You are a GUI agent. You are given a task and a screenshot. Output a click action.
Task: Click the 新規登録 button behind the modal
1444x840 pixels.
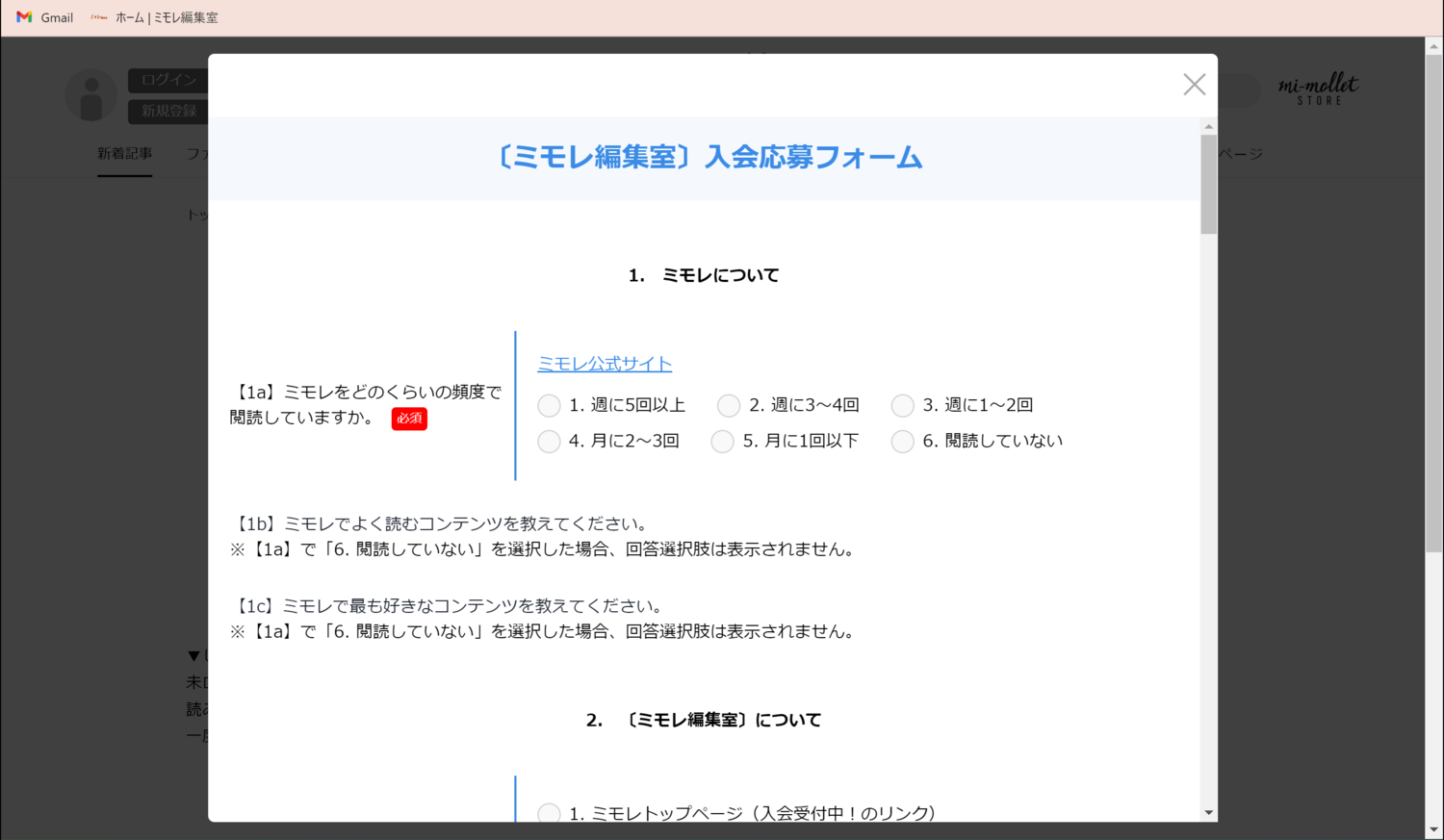(168, 111)
